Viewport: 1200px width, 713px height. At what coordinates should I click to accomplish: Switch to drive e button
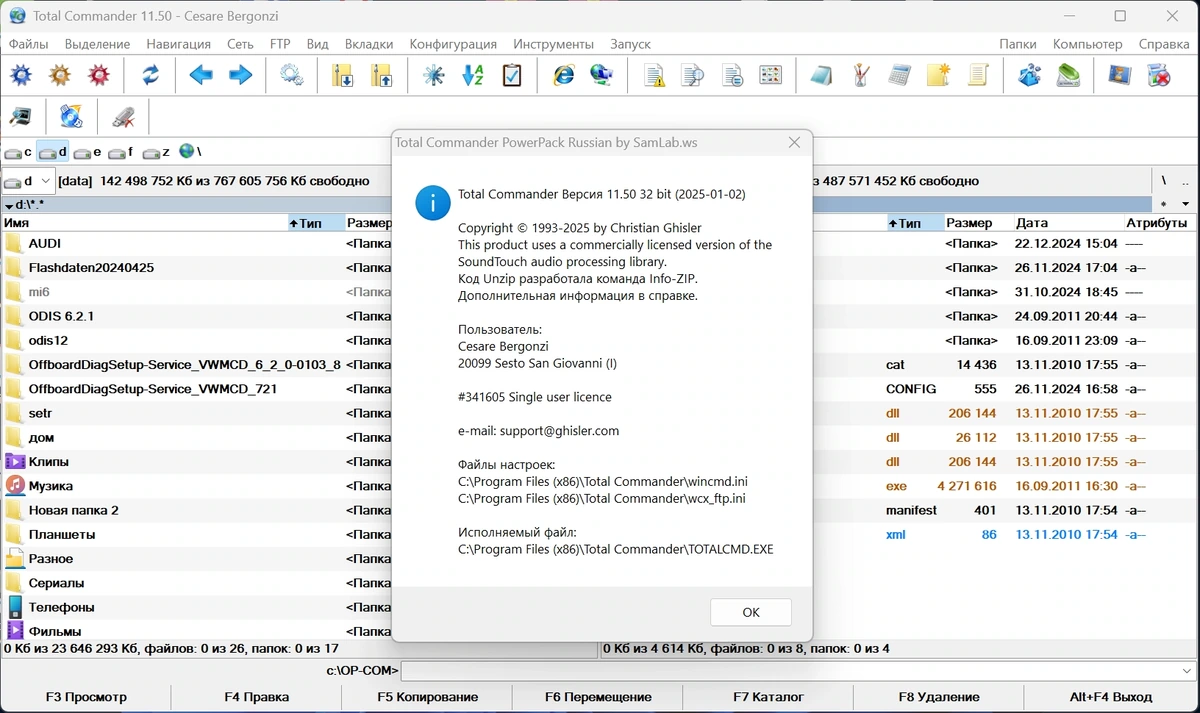click(x=88, y=152)
